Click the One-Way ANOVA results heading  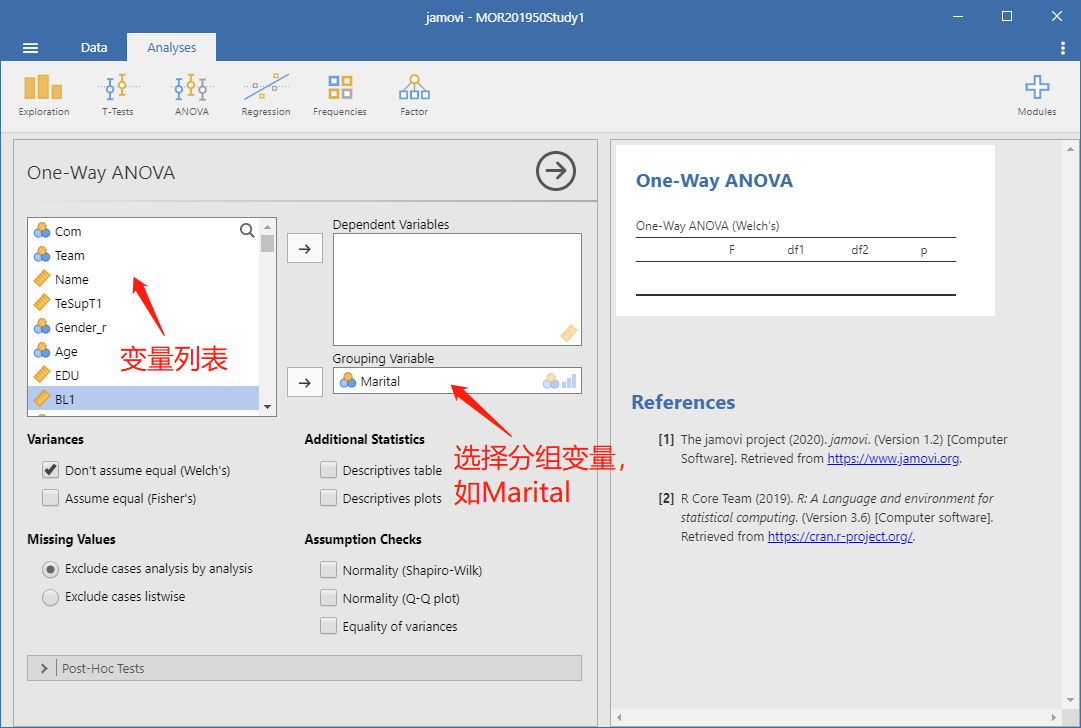[x=714, y=181]
